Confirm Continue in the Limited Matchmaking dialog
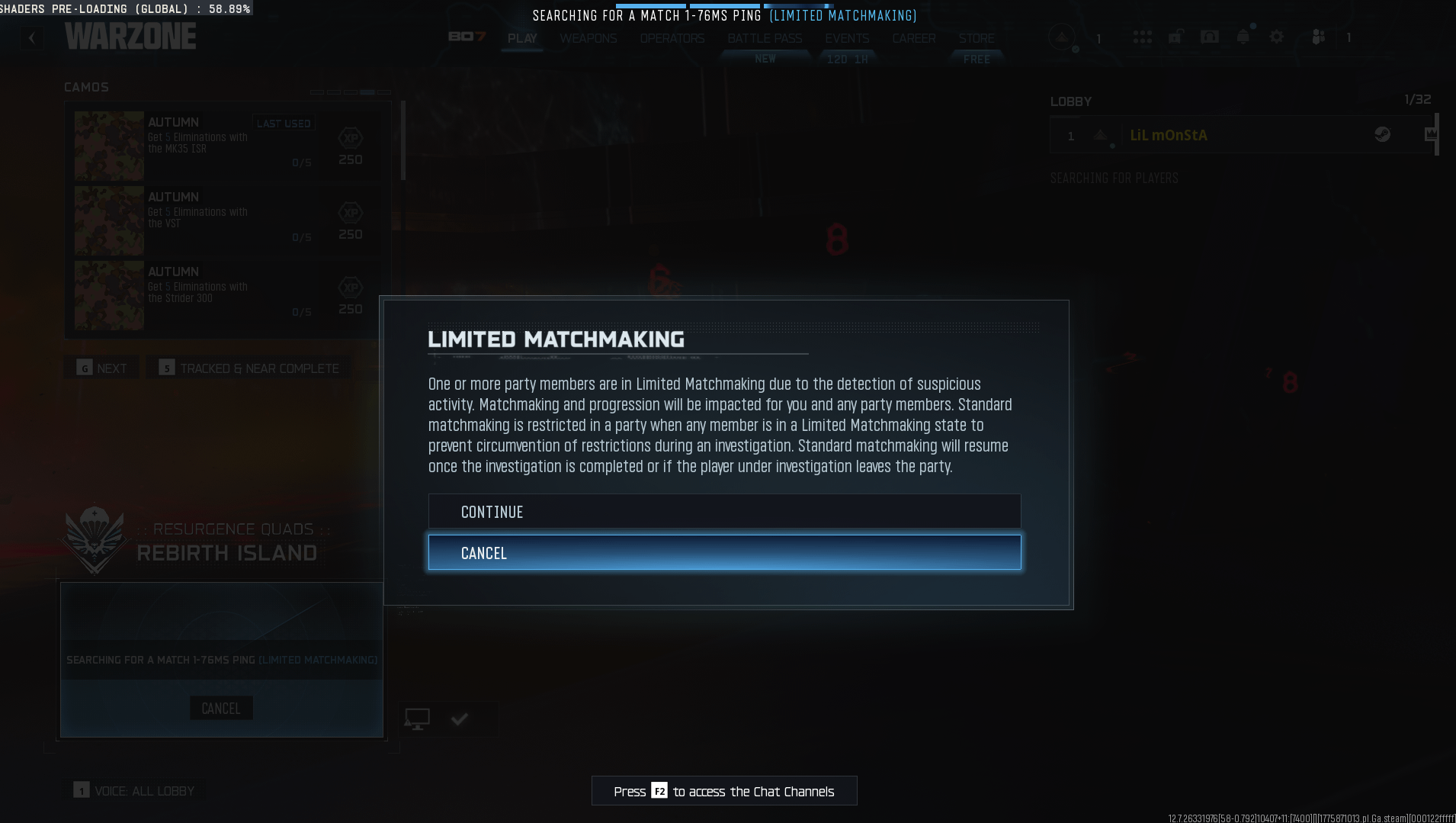Screen dimensions: 1456x823 724,512
